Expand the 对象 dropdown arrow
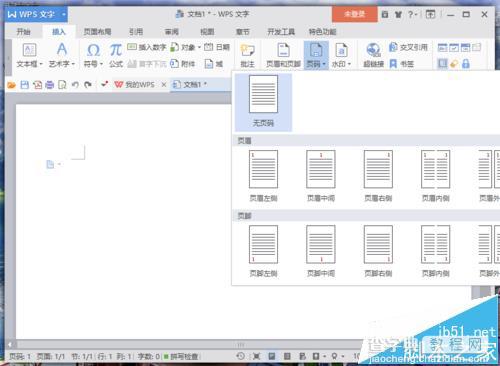This screenshot has height=366, width=500. tap(199, 47)
